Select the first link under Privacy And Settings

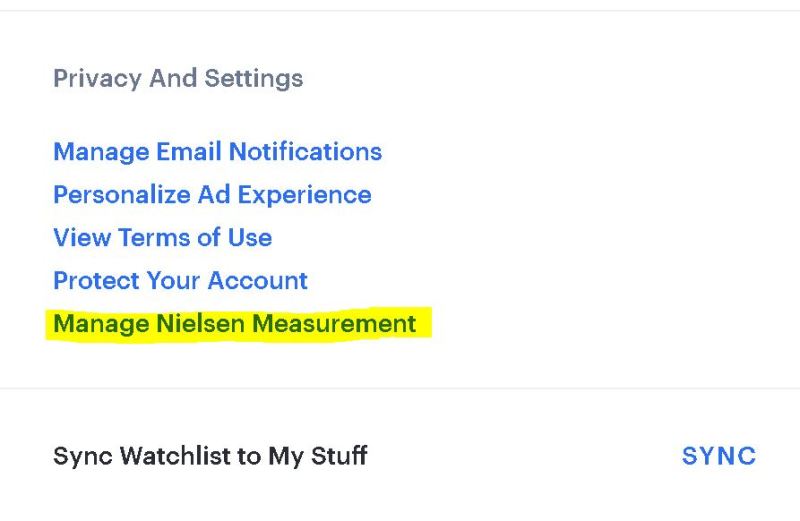pyautogui.click(x=217, y=152)
